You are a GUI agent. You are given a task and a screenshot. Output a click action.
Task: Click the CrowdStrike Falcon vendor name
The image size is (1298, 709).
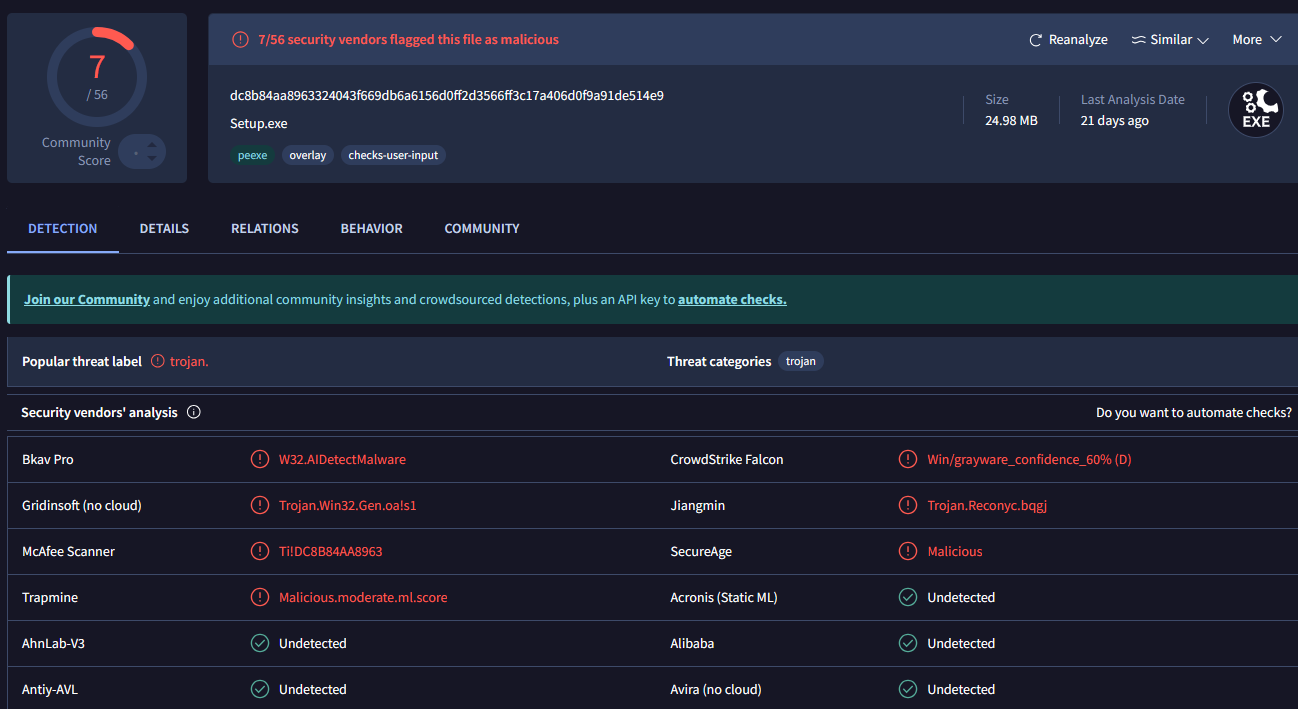point(727,459)
